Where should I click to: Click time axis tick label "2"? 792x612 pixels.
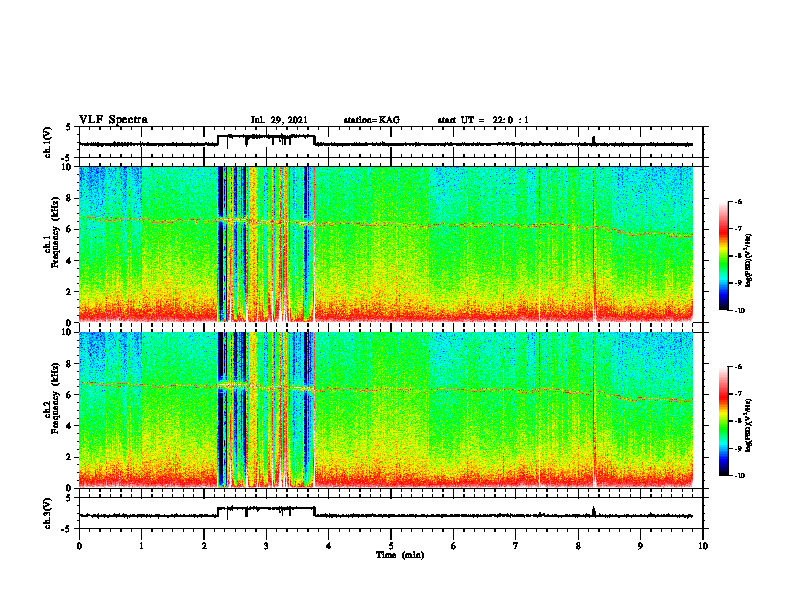point(204,546)
